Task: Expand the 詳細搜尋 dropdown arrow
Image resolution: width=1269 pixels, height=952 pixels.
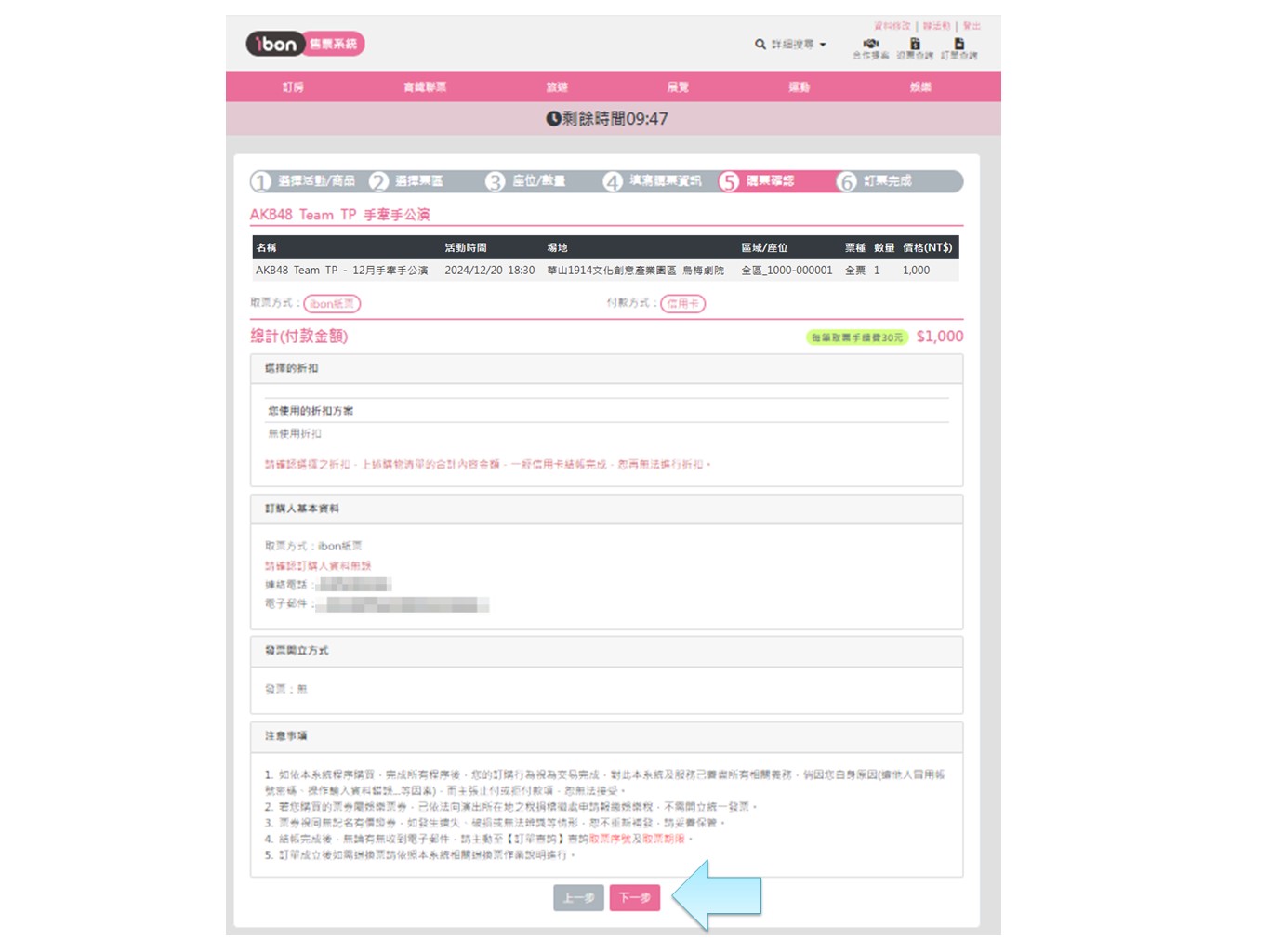Action: click(x=823, y=45)
